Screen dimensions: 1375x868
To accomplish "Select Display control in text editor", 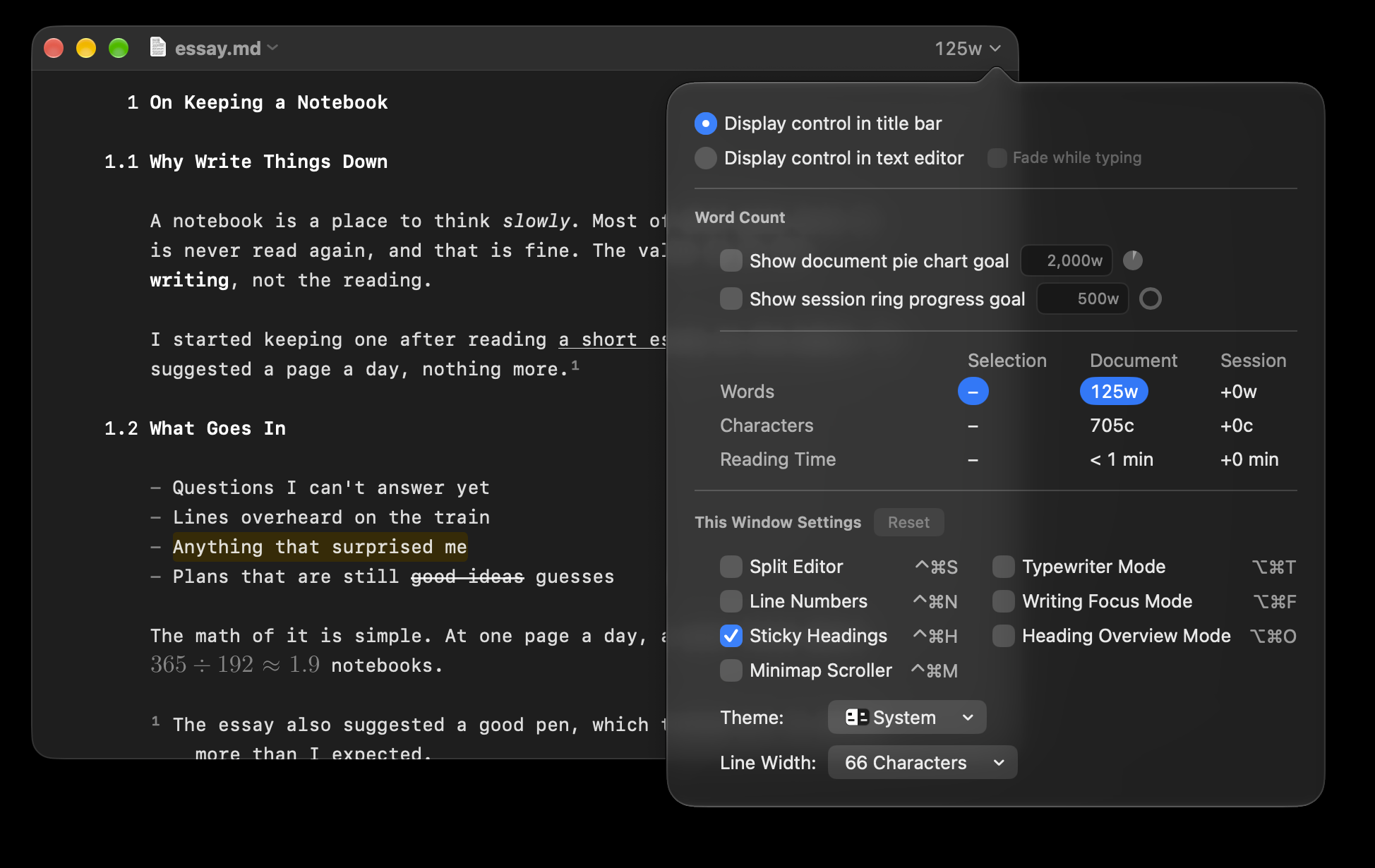I will click(x=706, y=158).
